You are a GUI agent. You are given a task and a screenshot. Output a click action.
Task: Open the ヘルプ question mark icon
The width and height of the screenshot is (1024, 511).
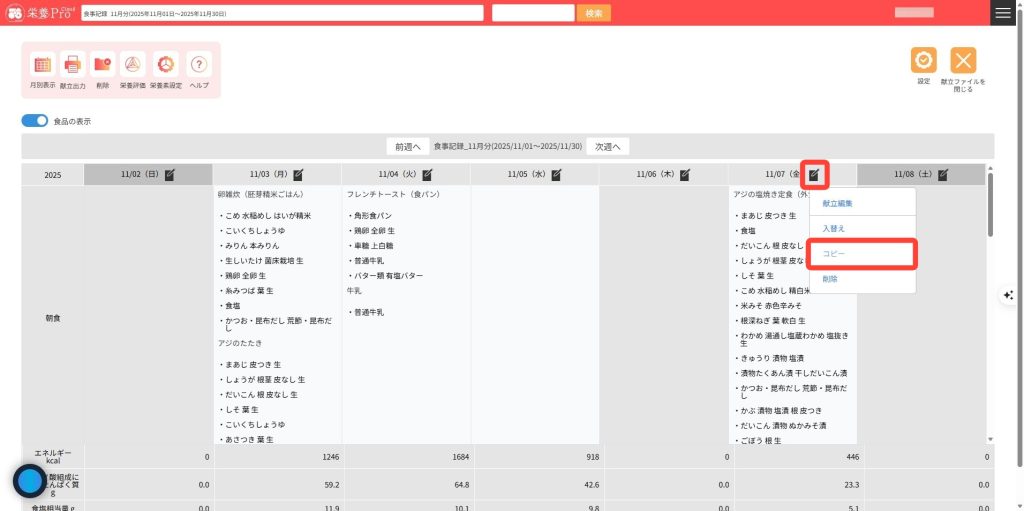199,65
